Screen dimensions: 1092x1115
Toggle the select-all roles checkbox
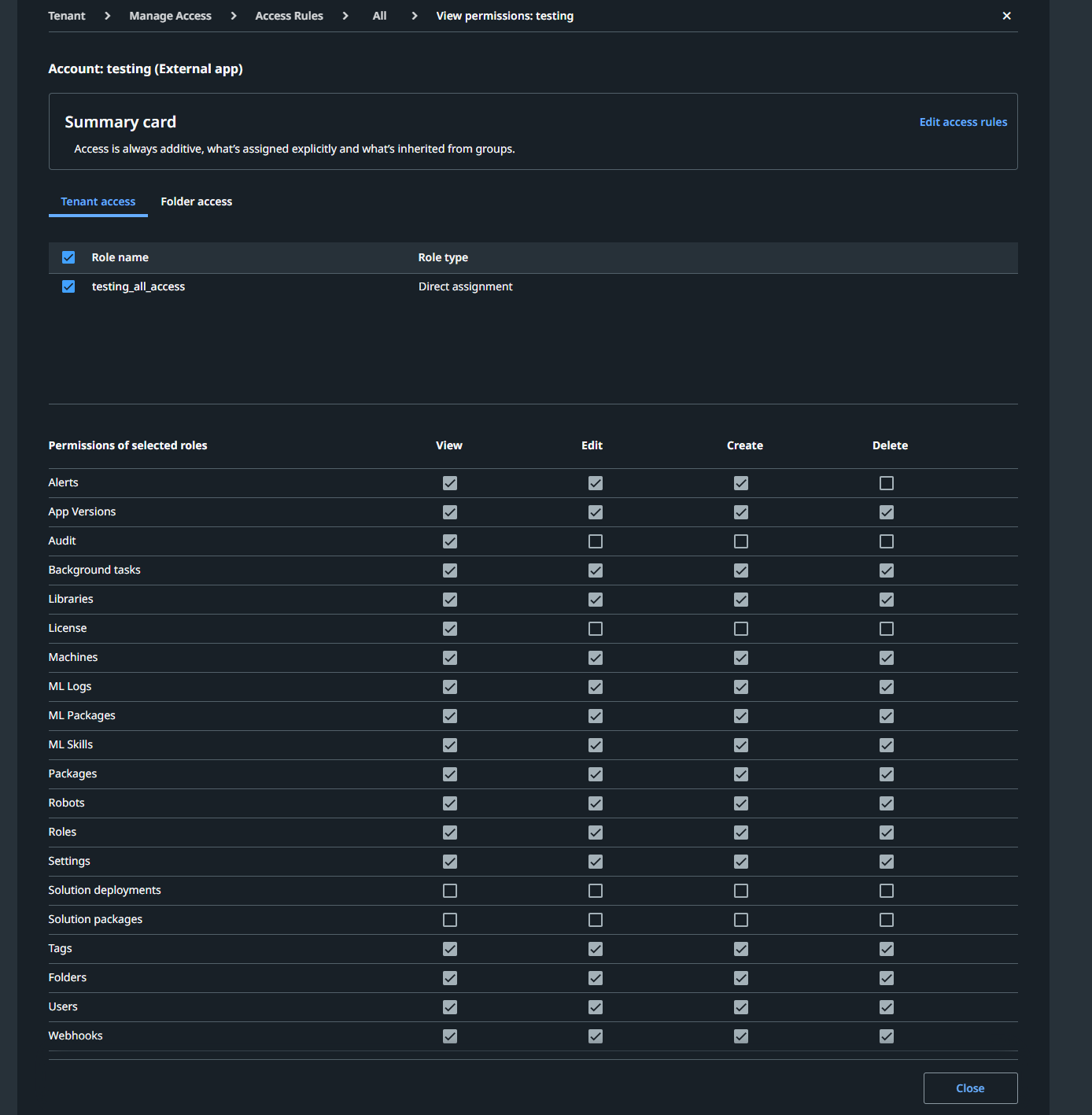pyautogui.click(x=68, y=257)
